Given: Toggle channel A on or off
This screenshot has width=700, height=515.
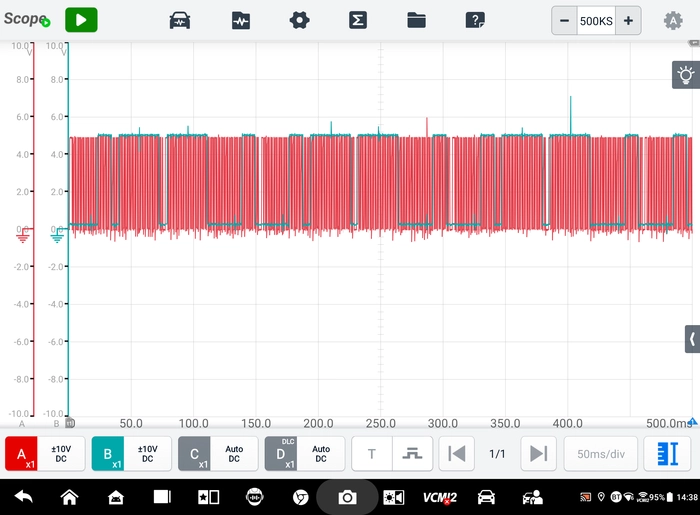Looking at the screenshot, I should [x=21, y=454].
